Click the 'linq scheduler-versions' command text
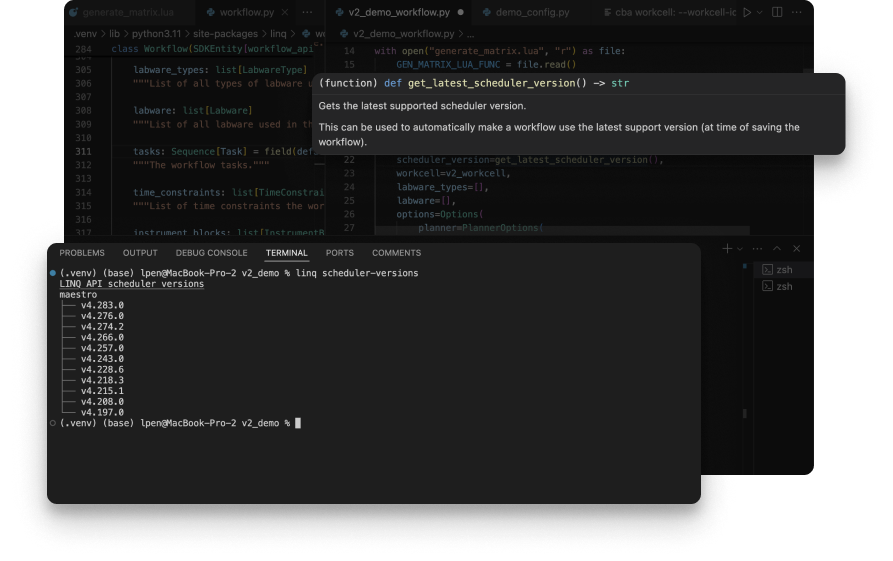 (357, 273)
